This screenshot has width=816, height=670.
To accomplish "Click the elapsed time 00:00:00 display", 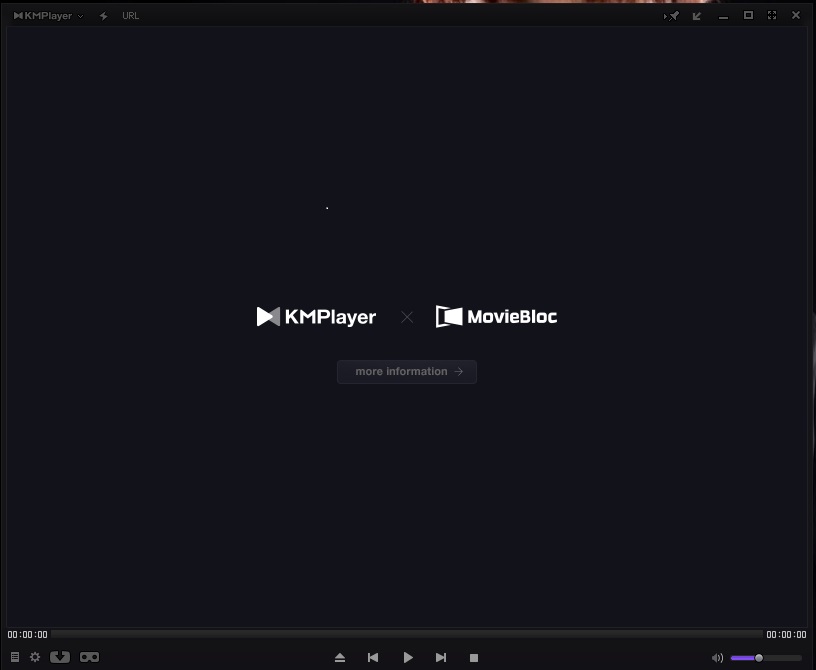I will (x=28, y=635).
